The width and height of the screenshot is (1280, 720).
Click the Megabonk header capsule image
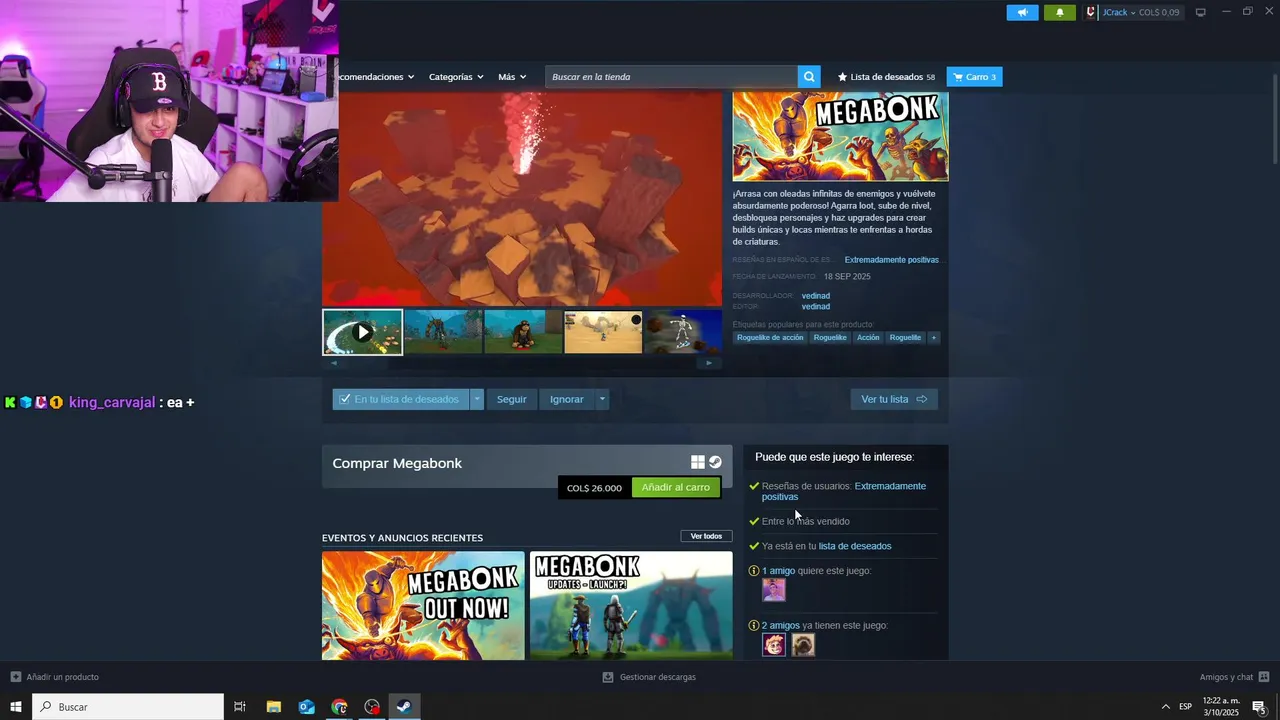point(840,136)
